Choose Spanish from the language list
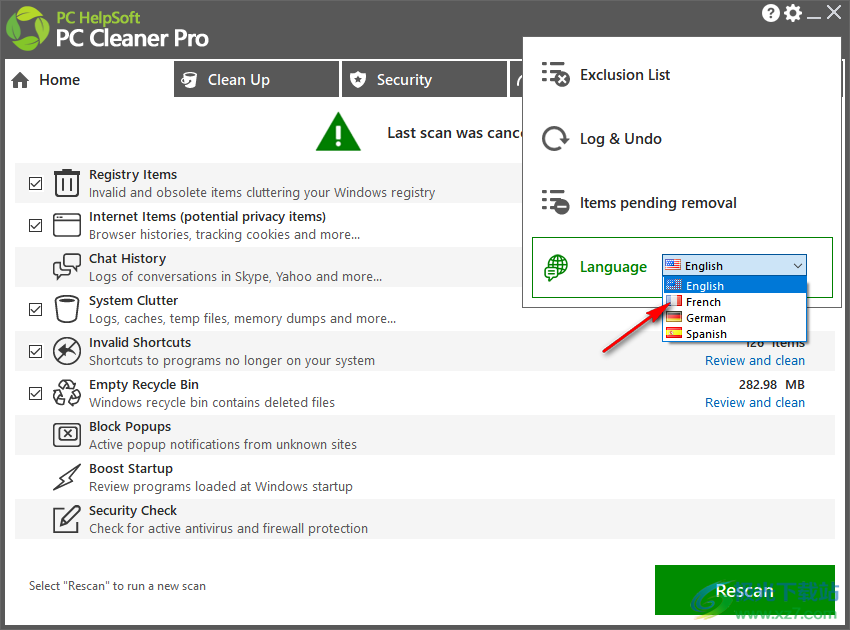 tap(735, 333)
